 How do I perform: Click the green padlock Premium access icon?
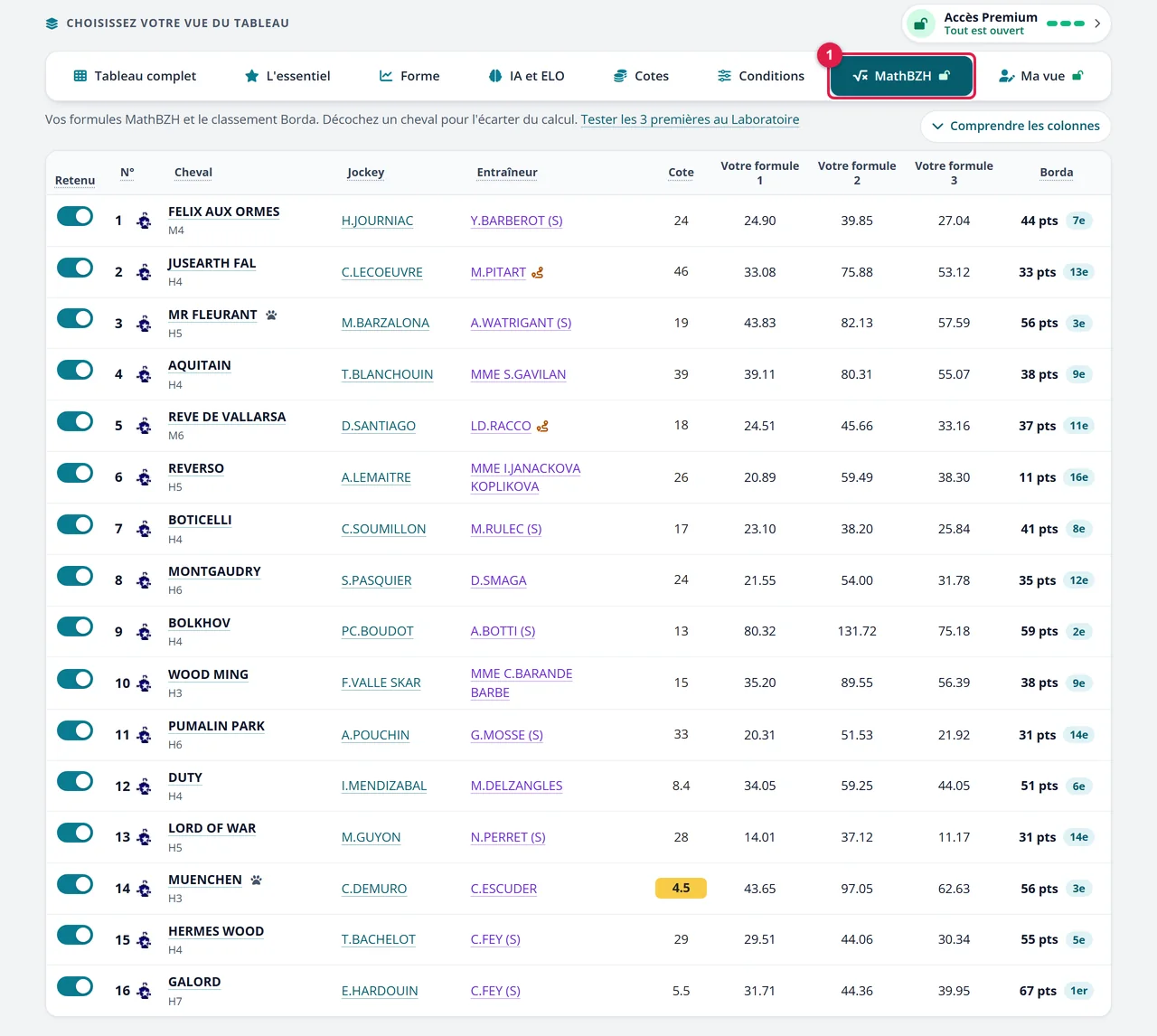point(920,24)
